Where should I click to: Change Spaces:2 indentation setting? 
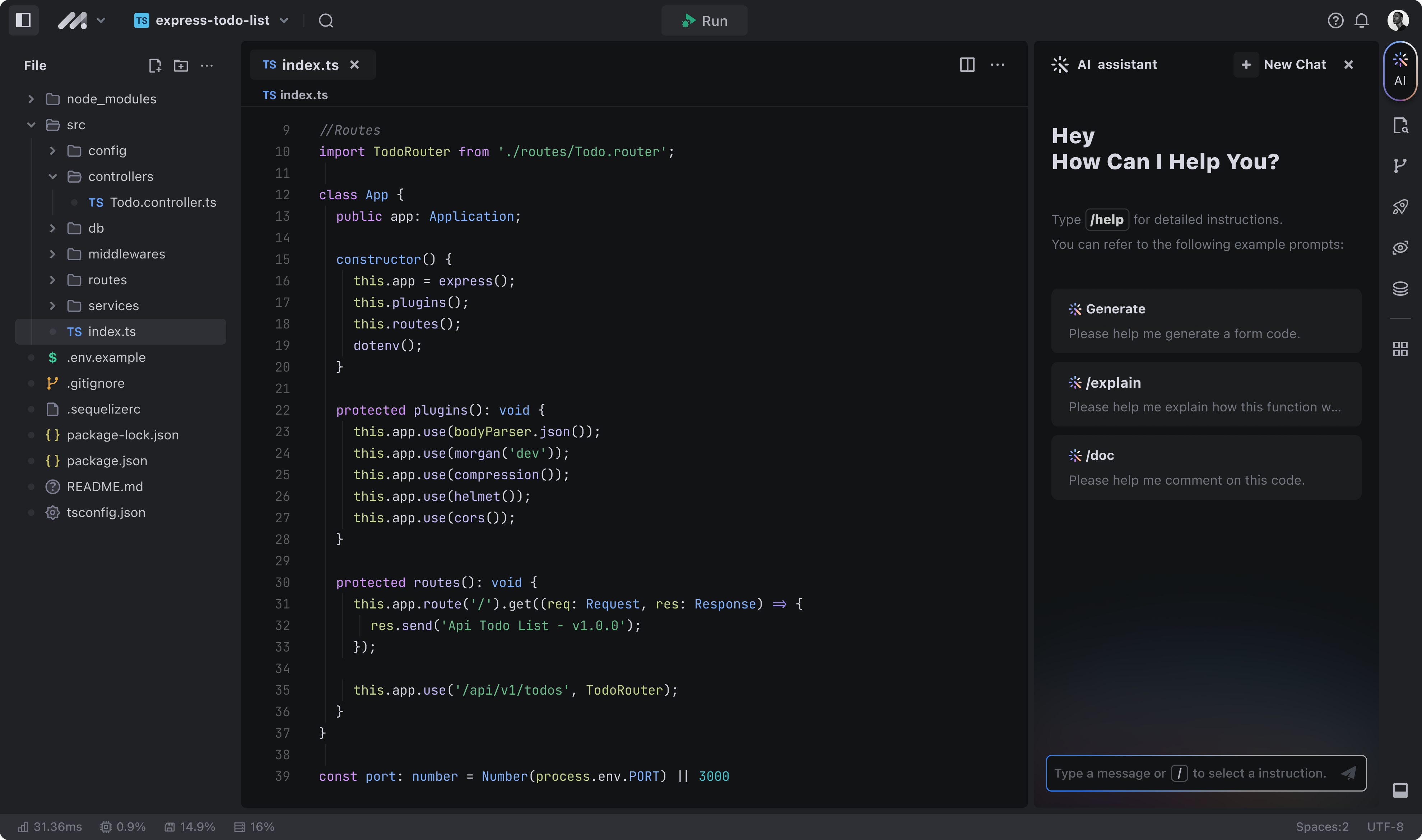click(1322, 827)
